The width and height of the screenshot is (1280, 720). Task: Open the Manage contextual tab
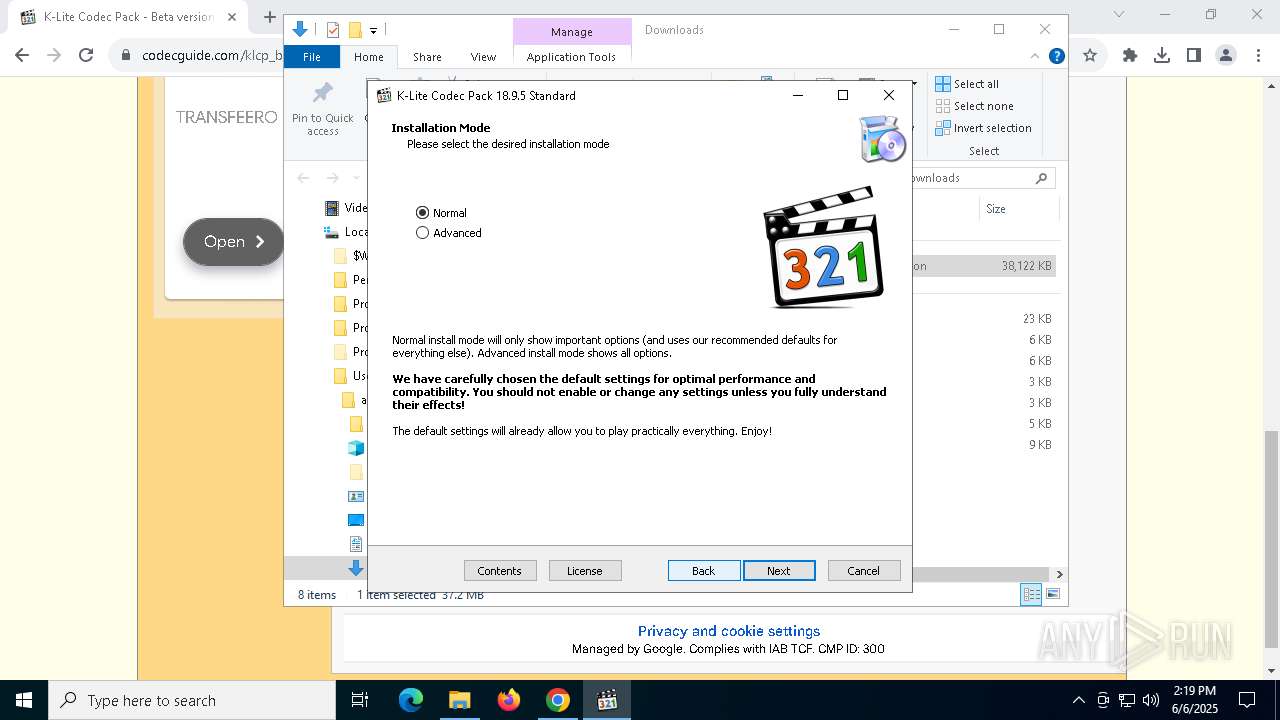tap(572, 32)
